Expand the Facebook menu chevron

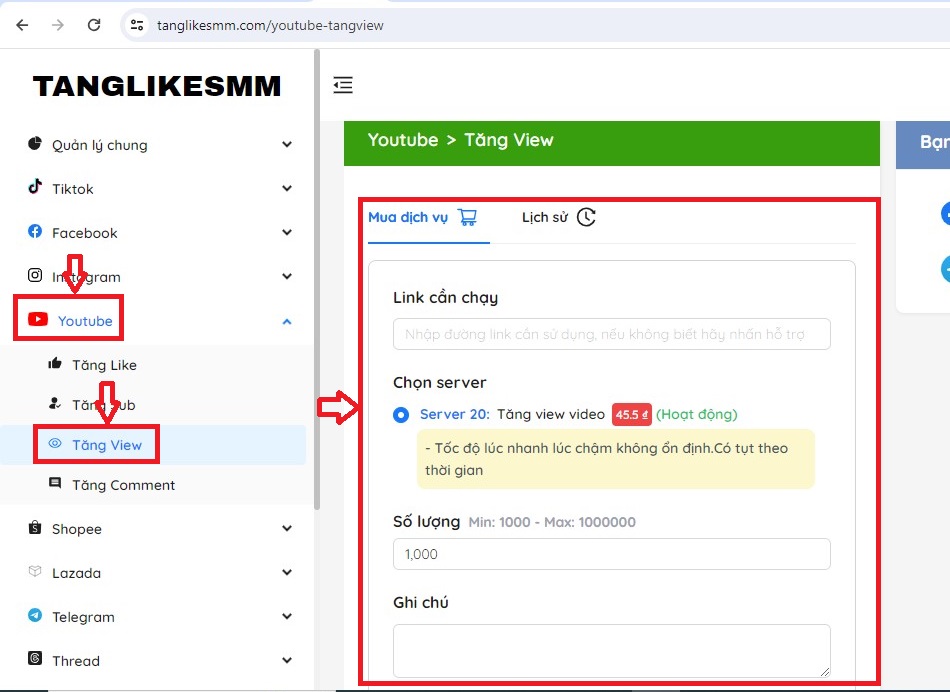point(287,232)
